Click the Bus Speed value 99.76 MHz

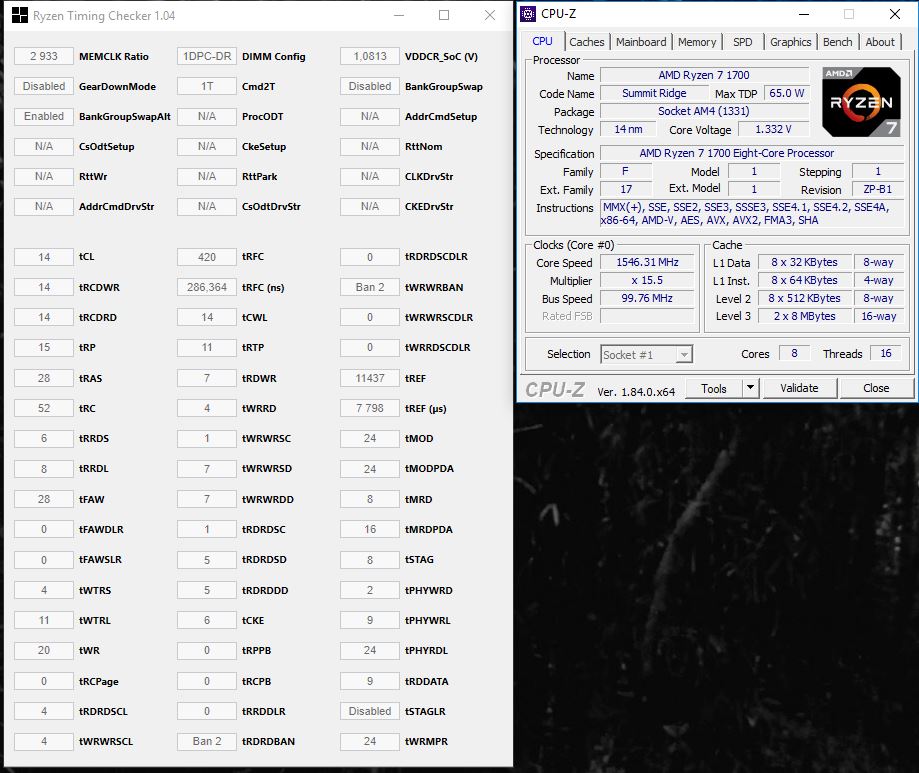647,298
